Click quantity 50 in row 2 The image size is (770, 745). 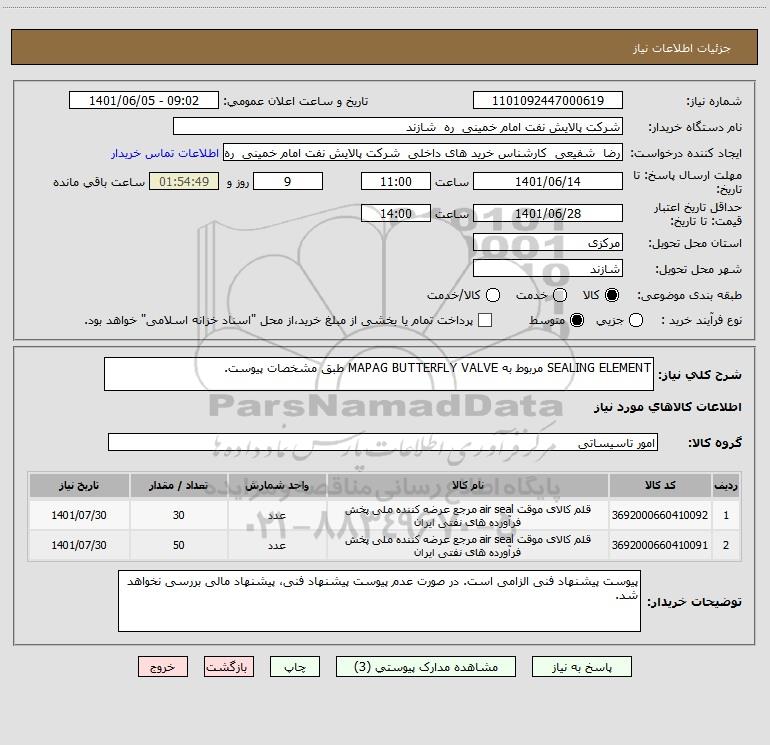(x=178, y=545)
